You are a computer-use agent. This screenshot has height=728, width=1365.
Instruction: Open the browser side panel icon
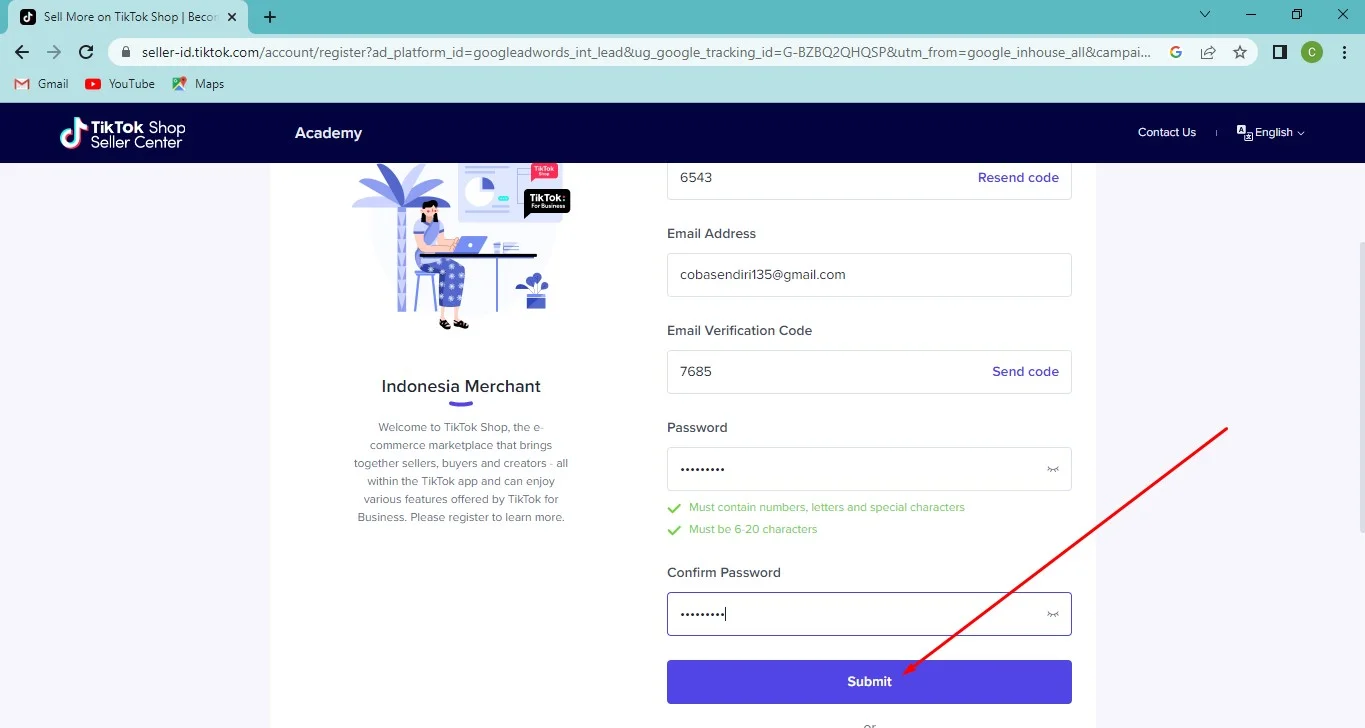tap(1280, 52)
